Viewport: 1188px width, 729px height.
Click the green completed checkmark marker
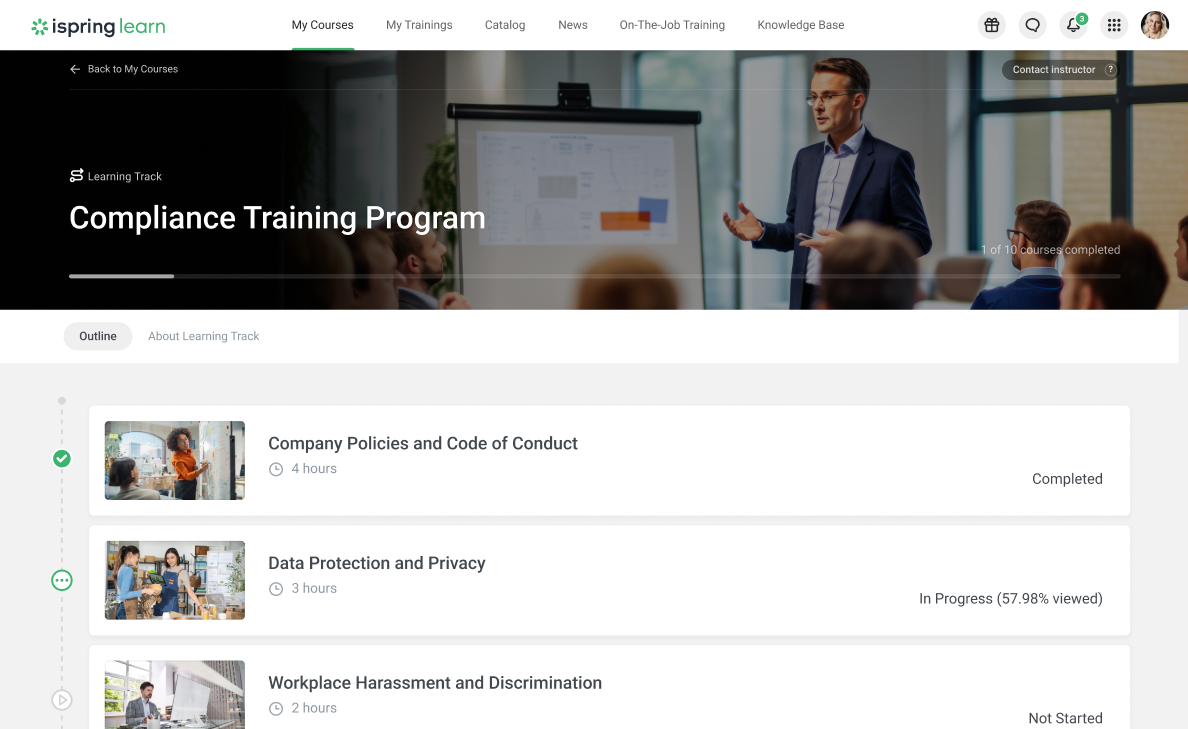[62, 458]
